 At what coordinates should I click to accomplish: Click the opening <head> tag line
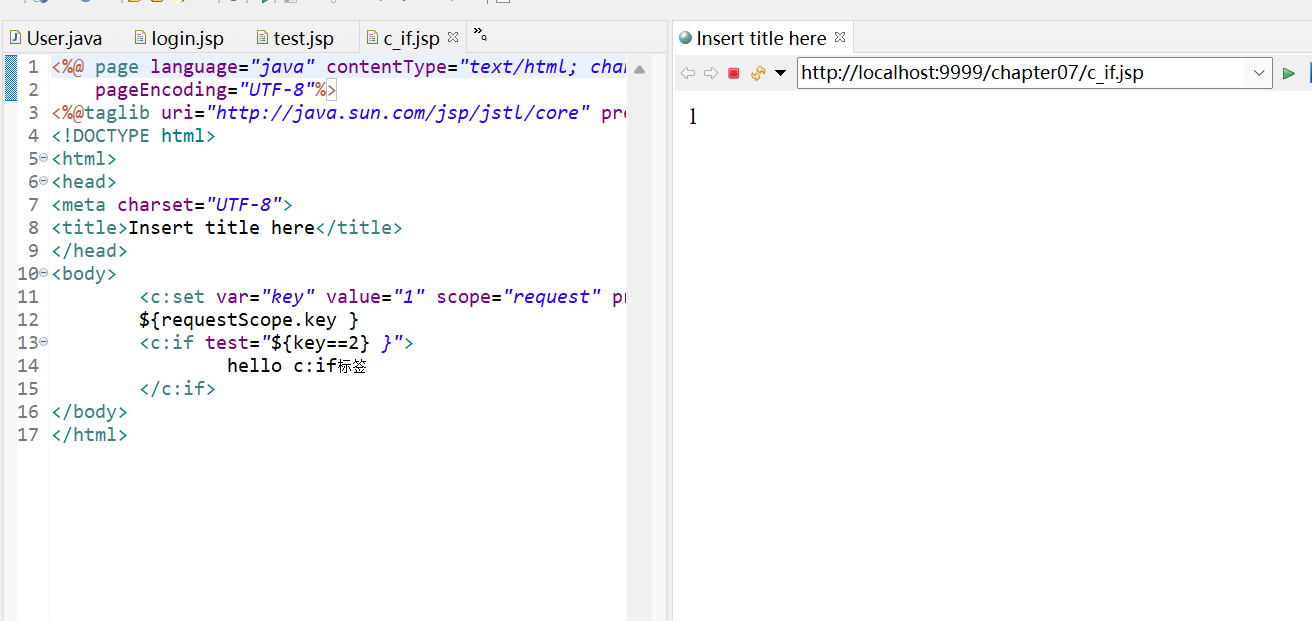[84, 181]
